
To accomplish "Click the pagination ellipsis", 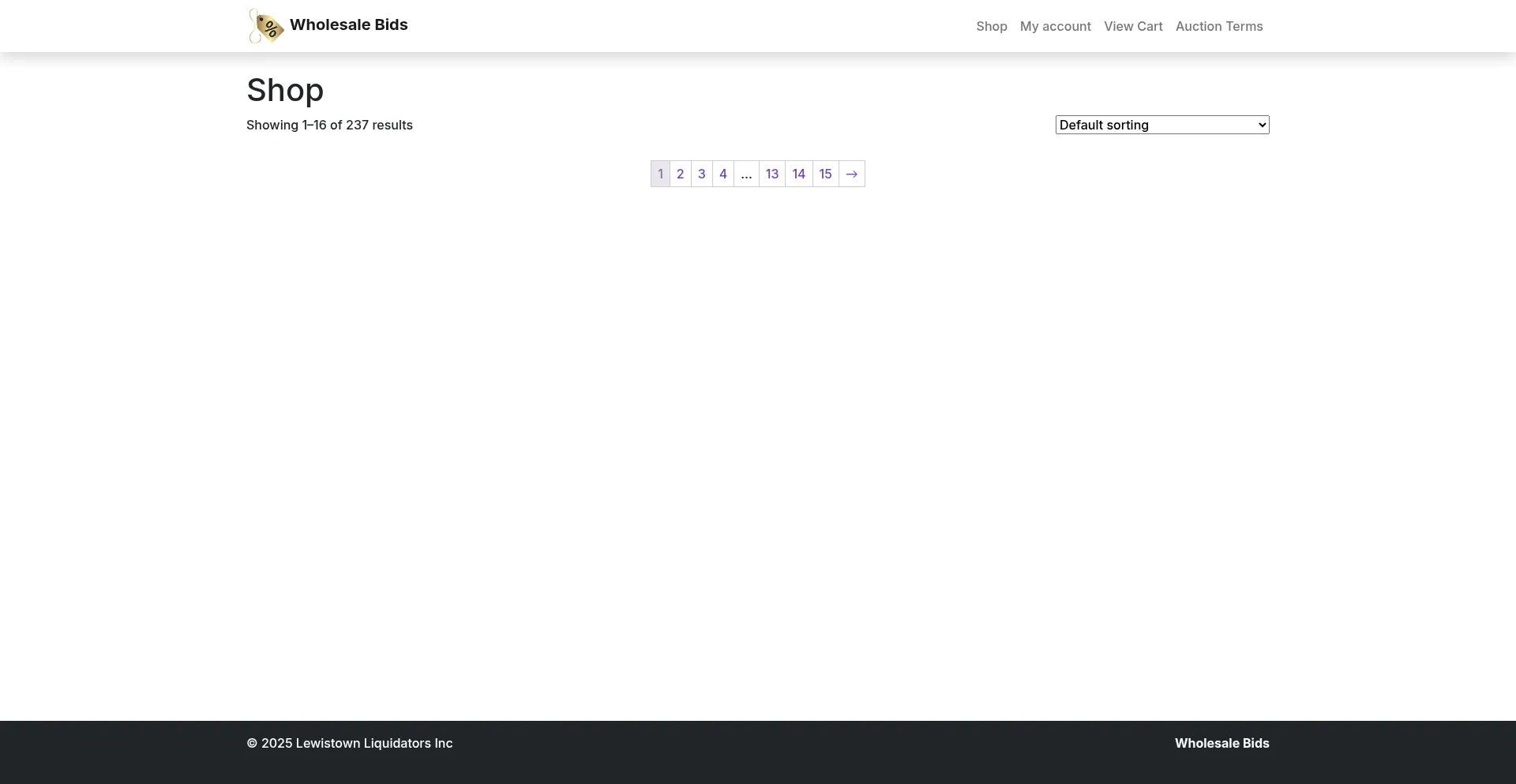I will tap(747, 174).
